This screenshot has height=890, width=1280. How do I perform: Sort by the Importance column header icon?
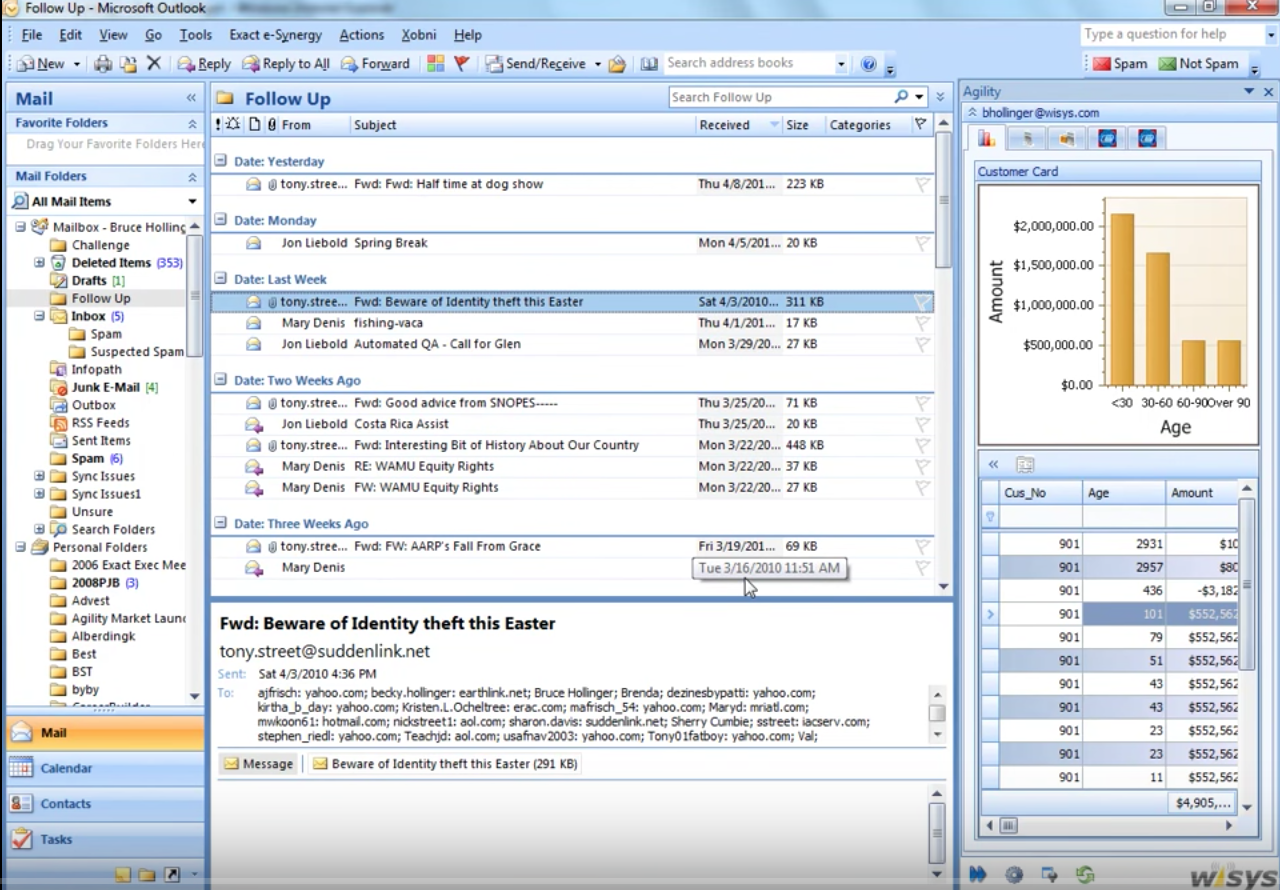[x=218, y=125]
